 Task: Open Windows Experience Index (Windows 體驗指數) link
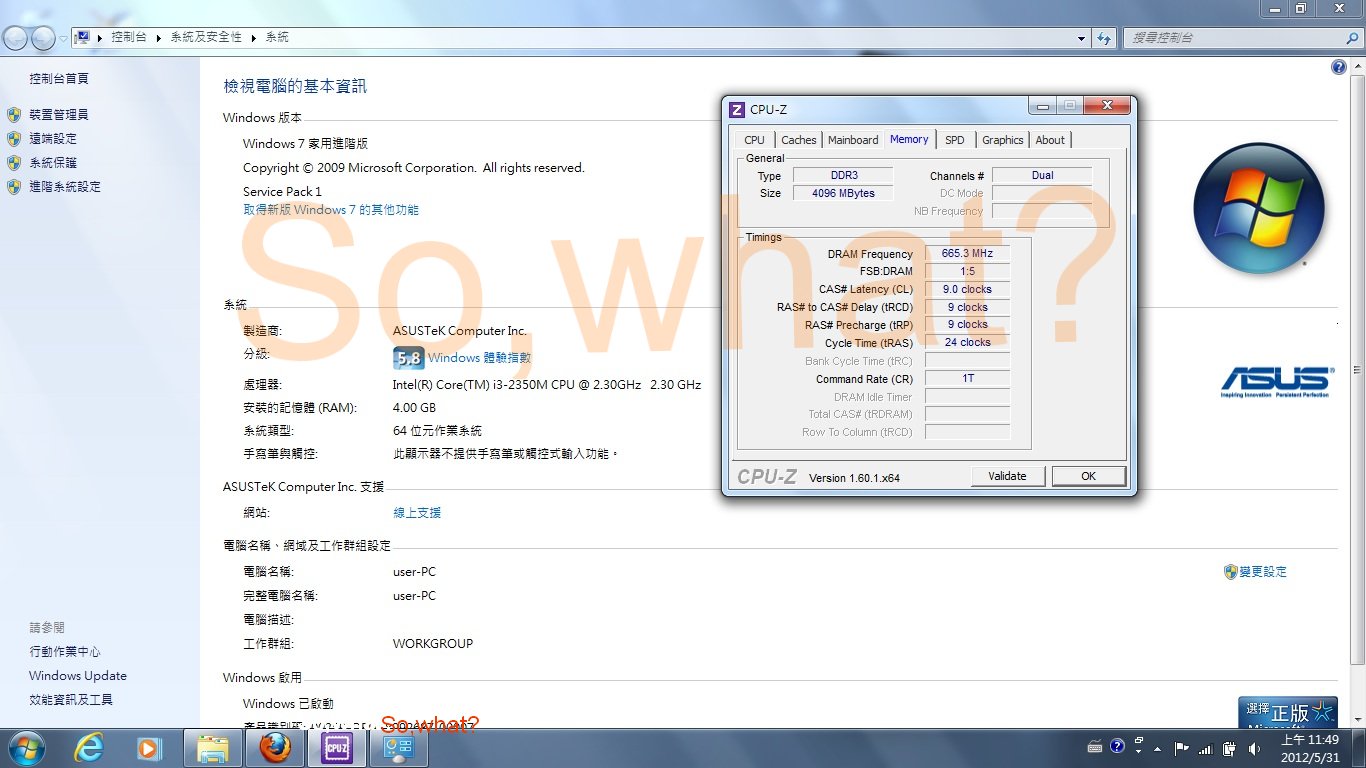[479, 358]
